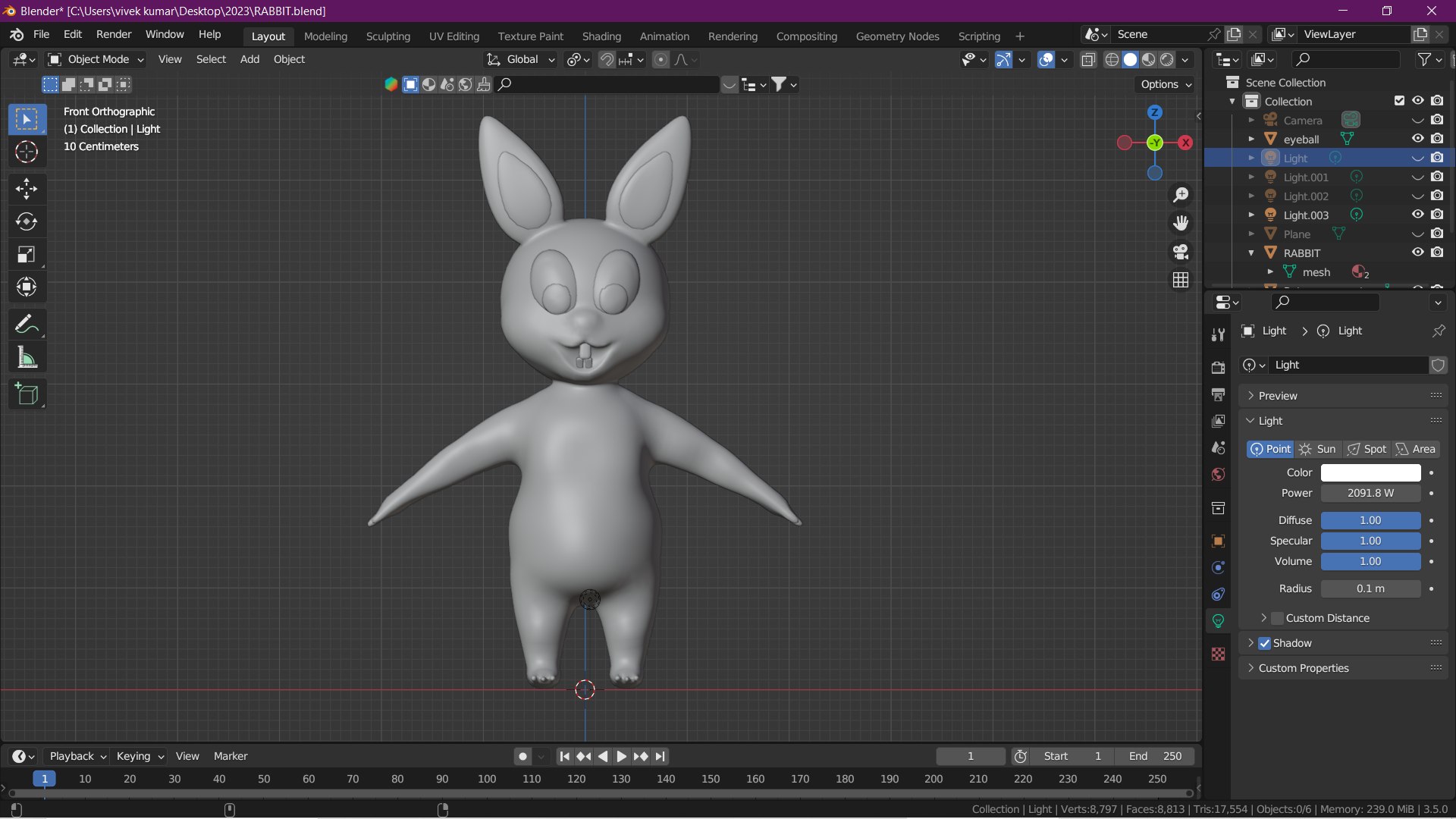Select the Transform tool
Image resolution: width=1456 pixels, height=819 pixels.
tap(27, 287)
